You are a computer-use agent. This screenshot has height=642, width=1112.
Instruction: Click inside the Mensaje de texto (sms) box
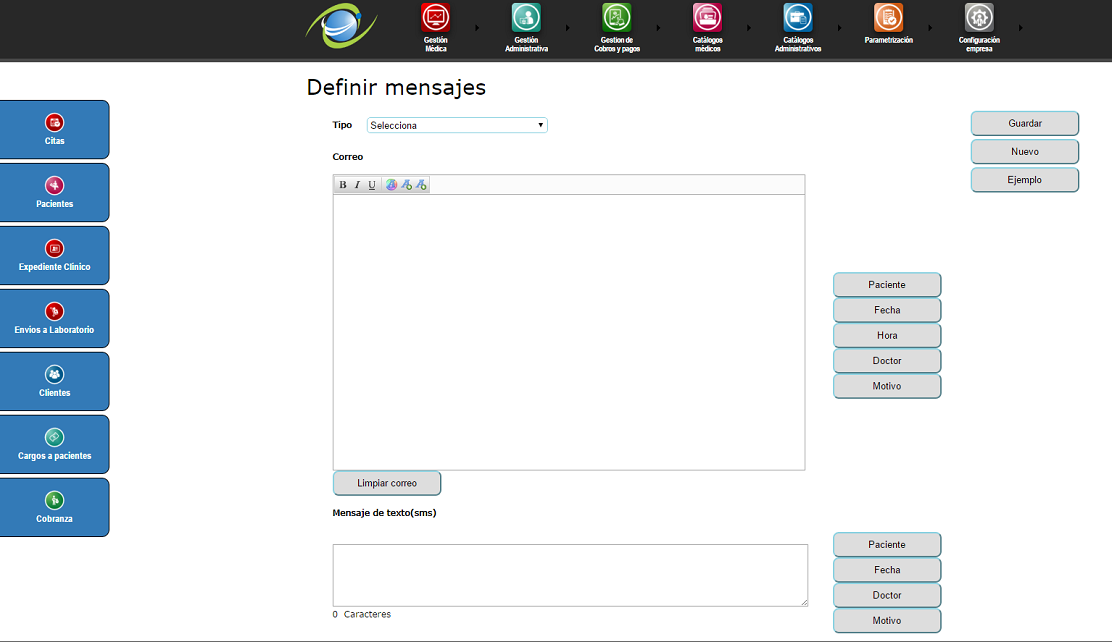(x=570, y=575)
